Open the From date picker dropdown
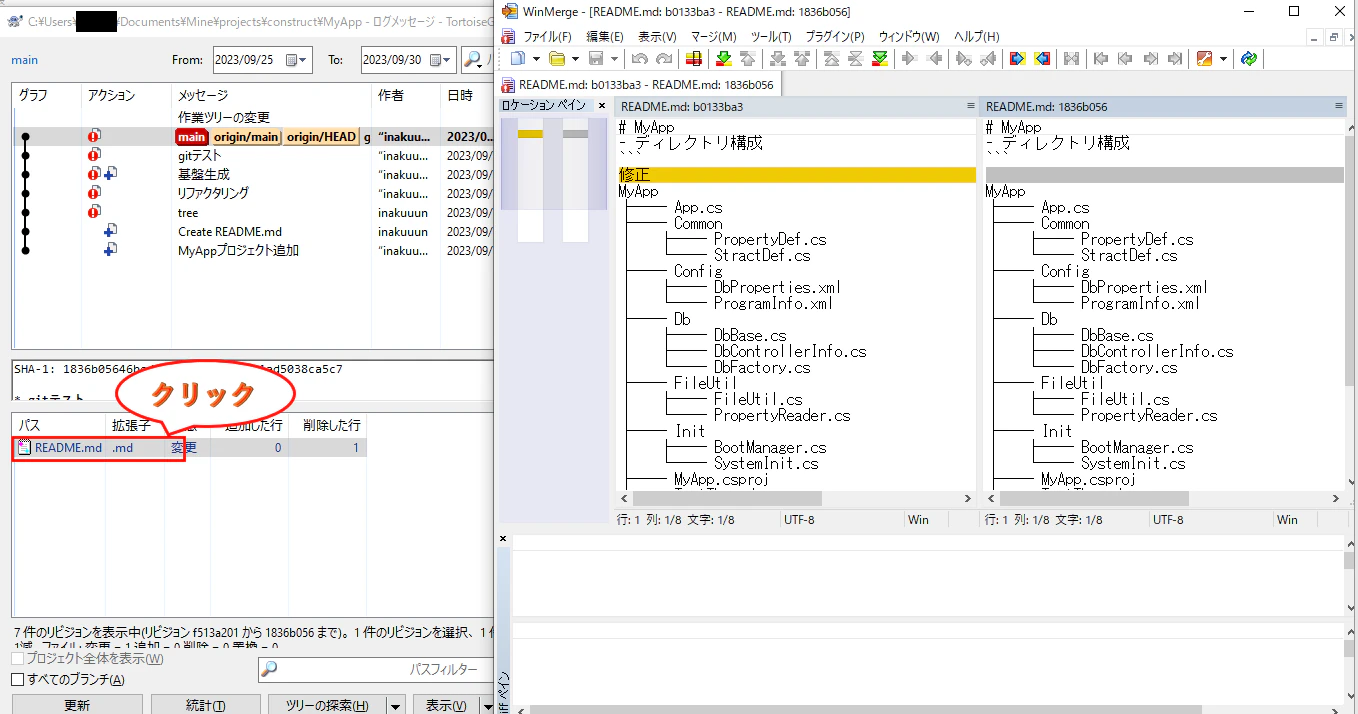The height and width of the screenshot is (714, 1358). pos(298,60)
